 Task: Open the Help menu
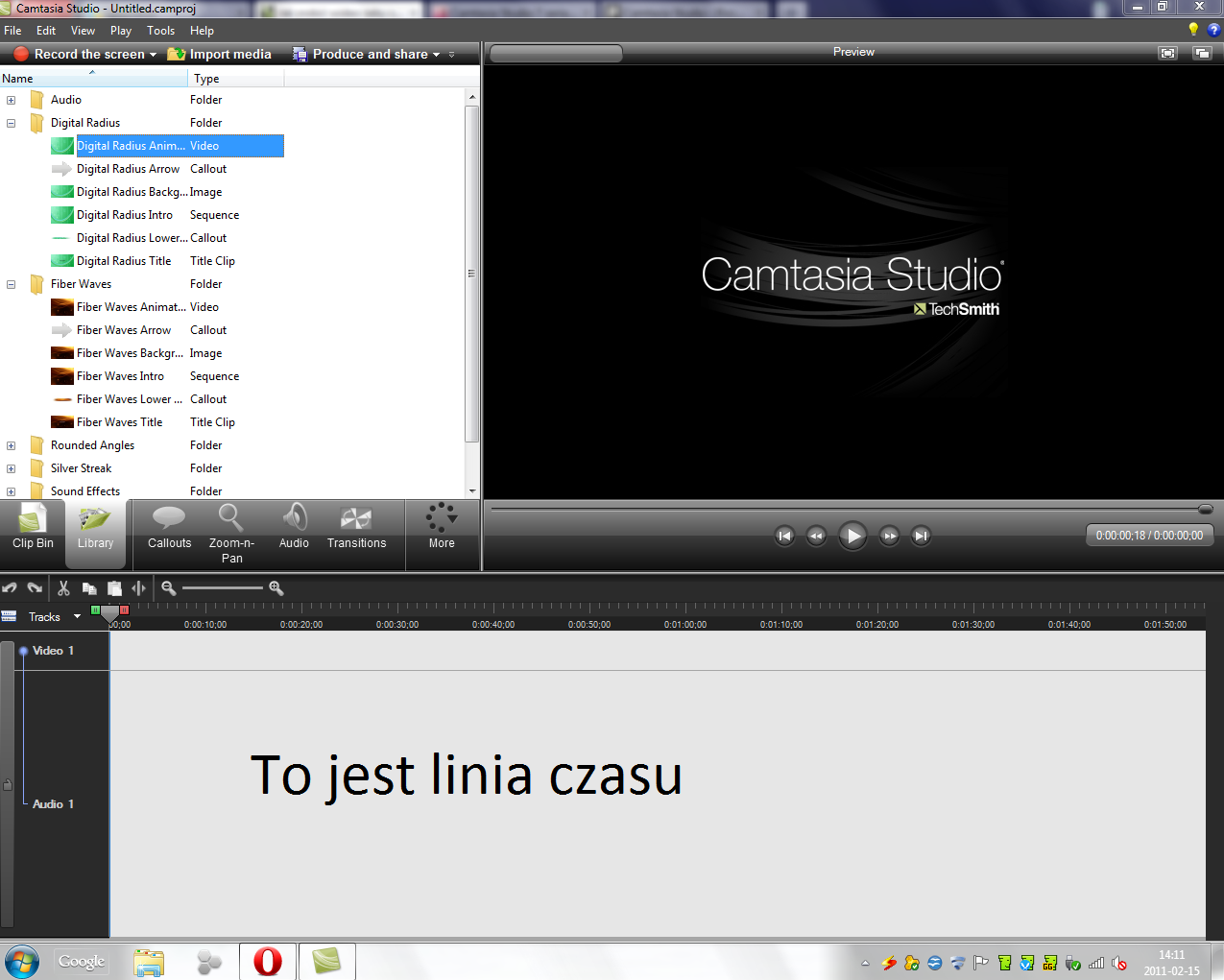pos(202,31)
